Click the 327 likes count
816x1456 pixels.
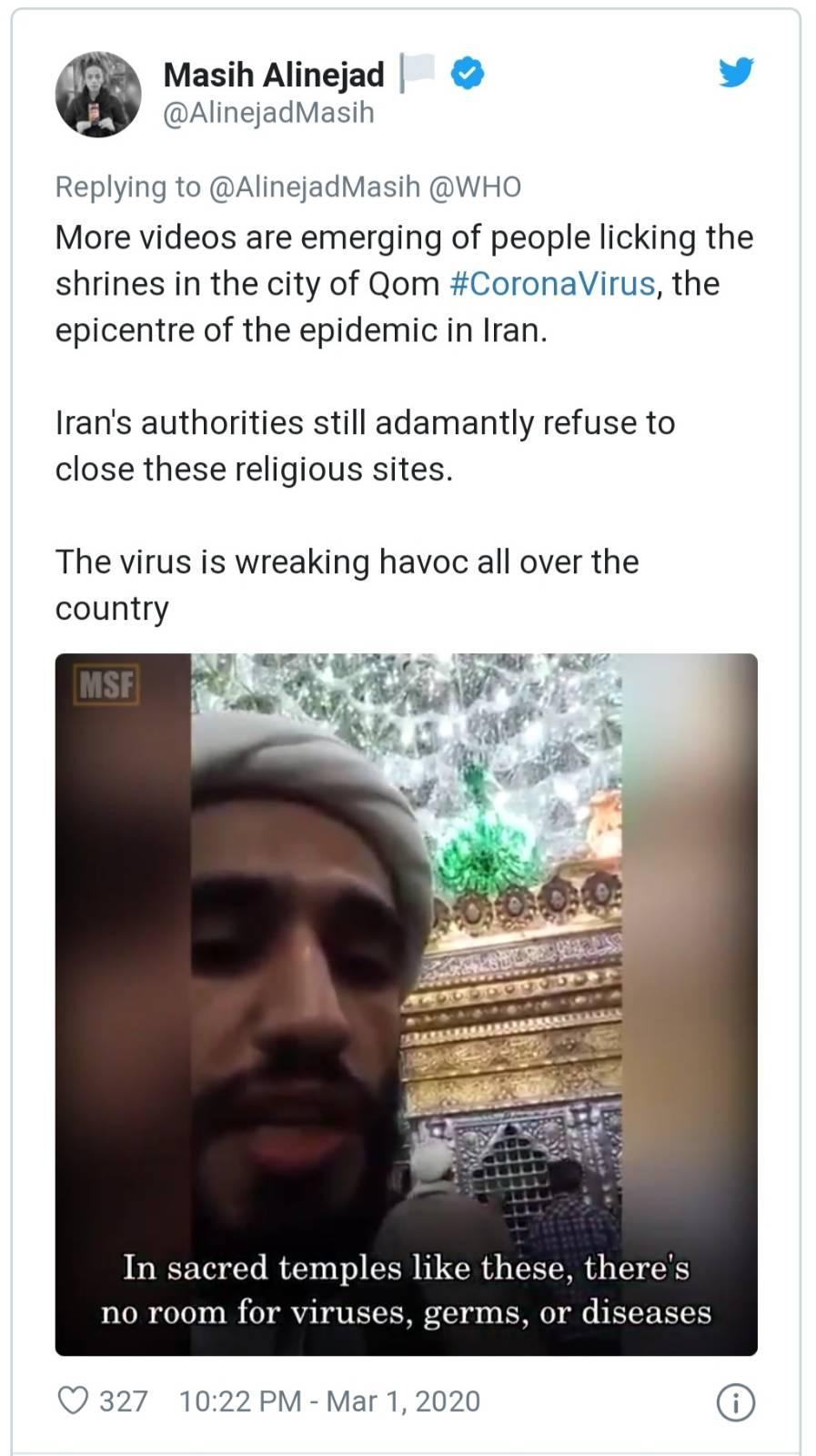click(x=123, y=1401)
